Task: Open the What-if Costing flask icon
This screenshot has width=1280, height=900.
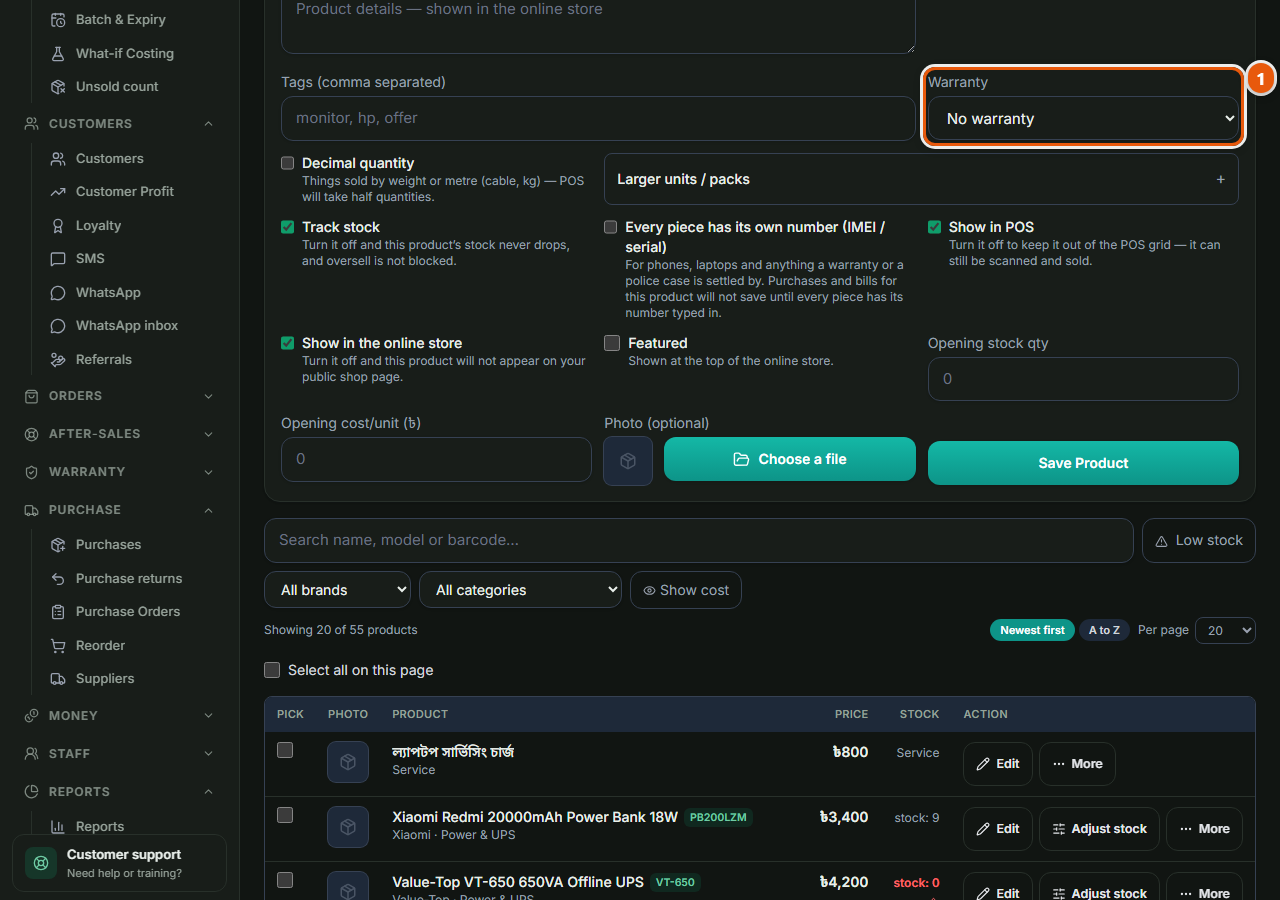Action: coord(58,54)
